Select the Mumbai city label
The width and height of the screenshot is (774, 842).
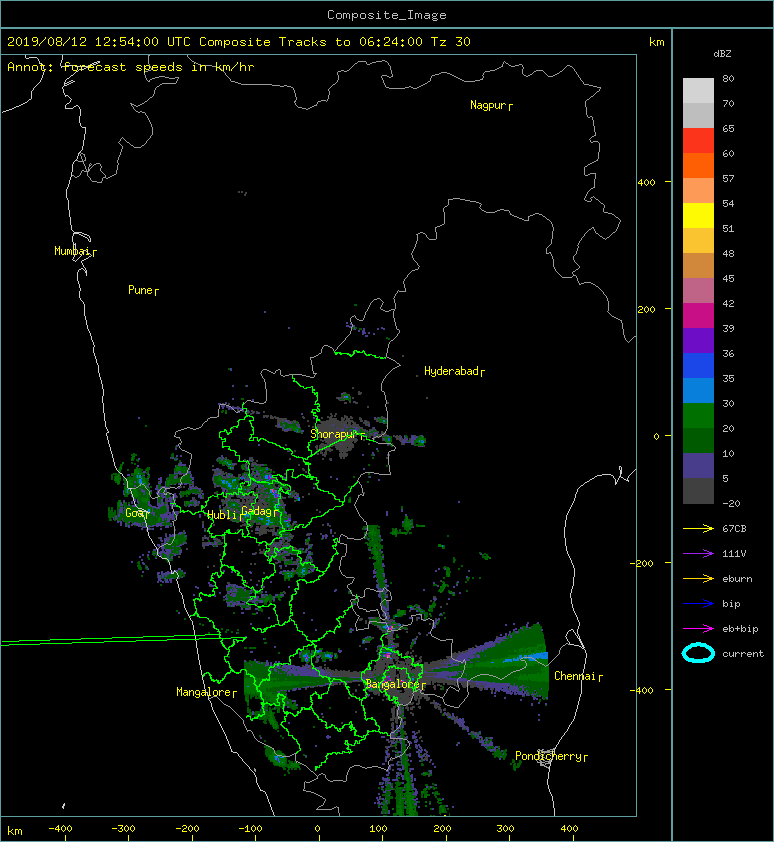[75, 251]
